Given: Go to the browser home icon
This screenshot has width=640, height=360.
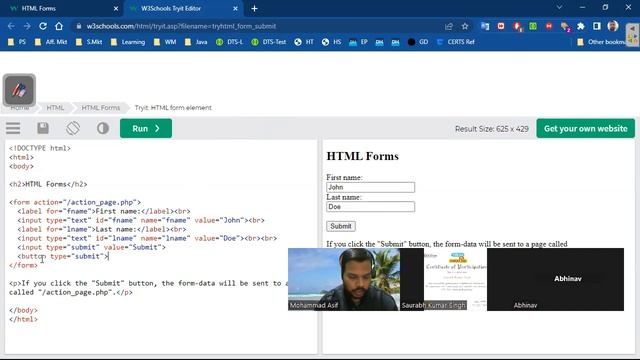Looking at the screenshot, I should [x=59, y=26].
